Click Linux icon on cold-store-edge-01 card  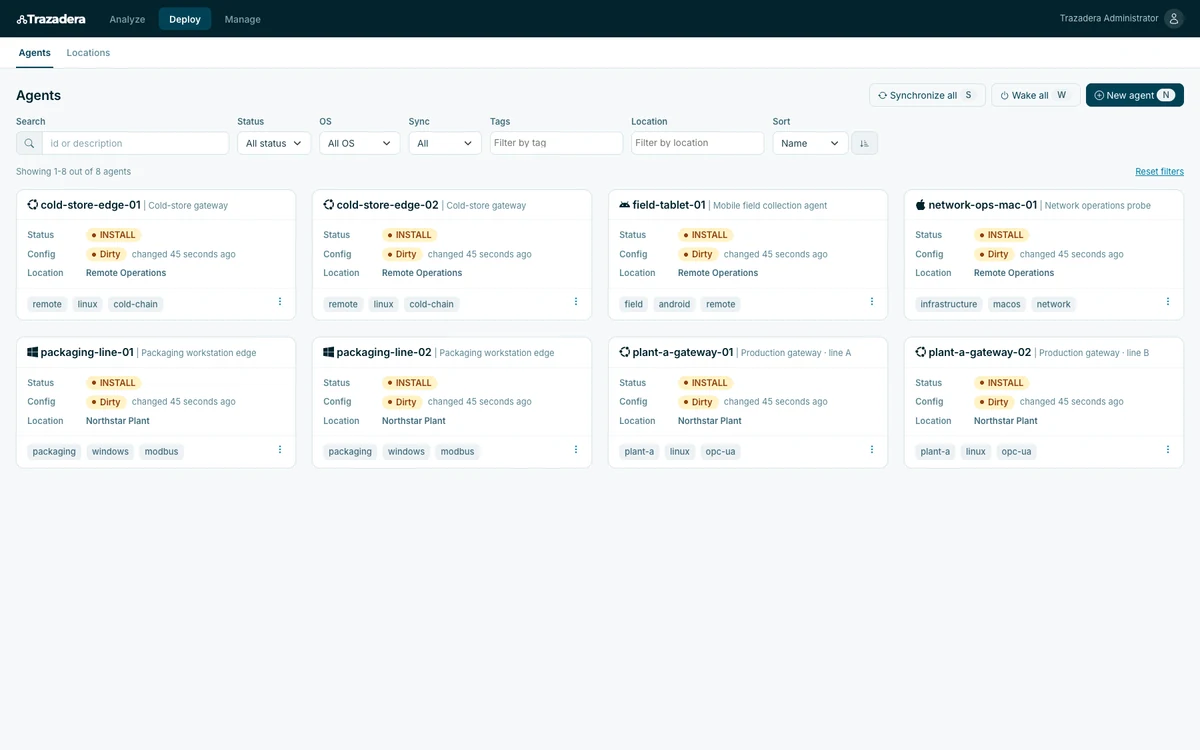(33, 205)
